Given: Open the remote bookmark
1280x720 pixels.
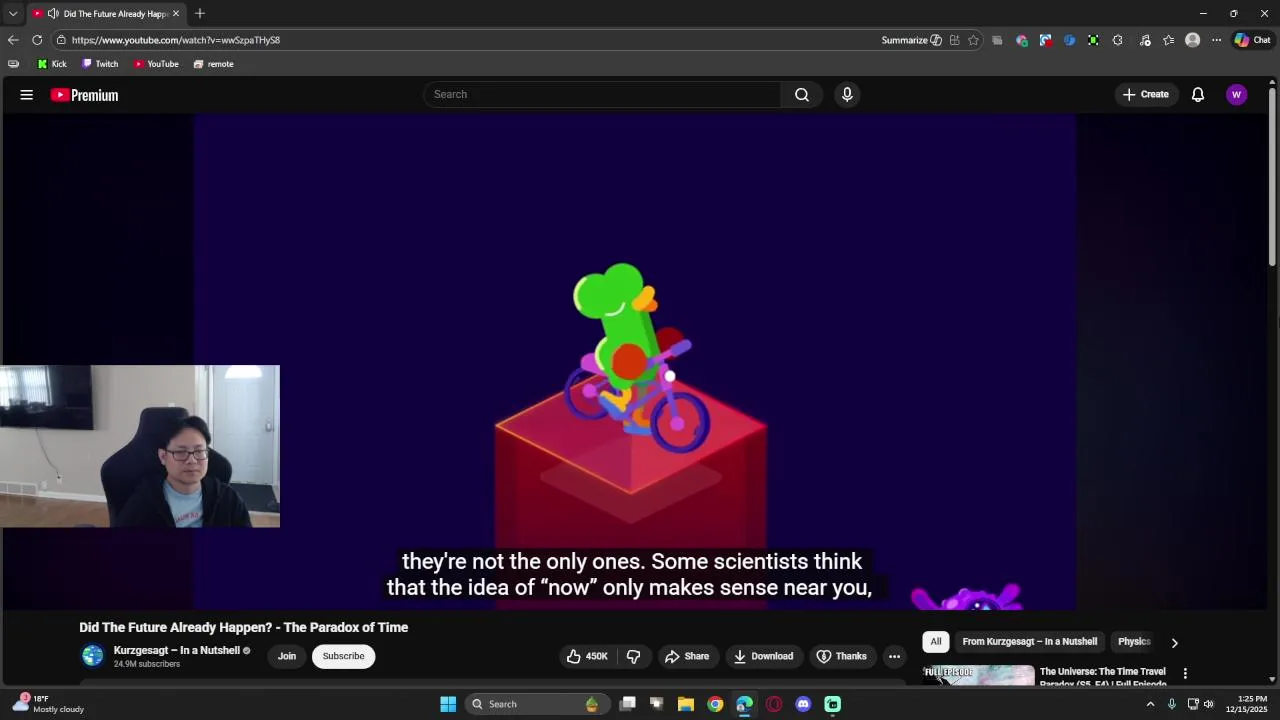Looking at the screenshot, I should point(213,64).
